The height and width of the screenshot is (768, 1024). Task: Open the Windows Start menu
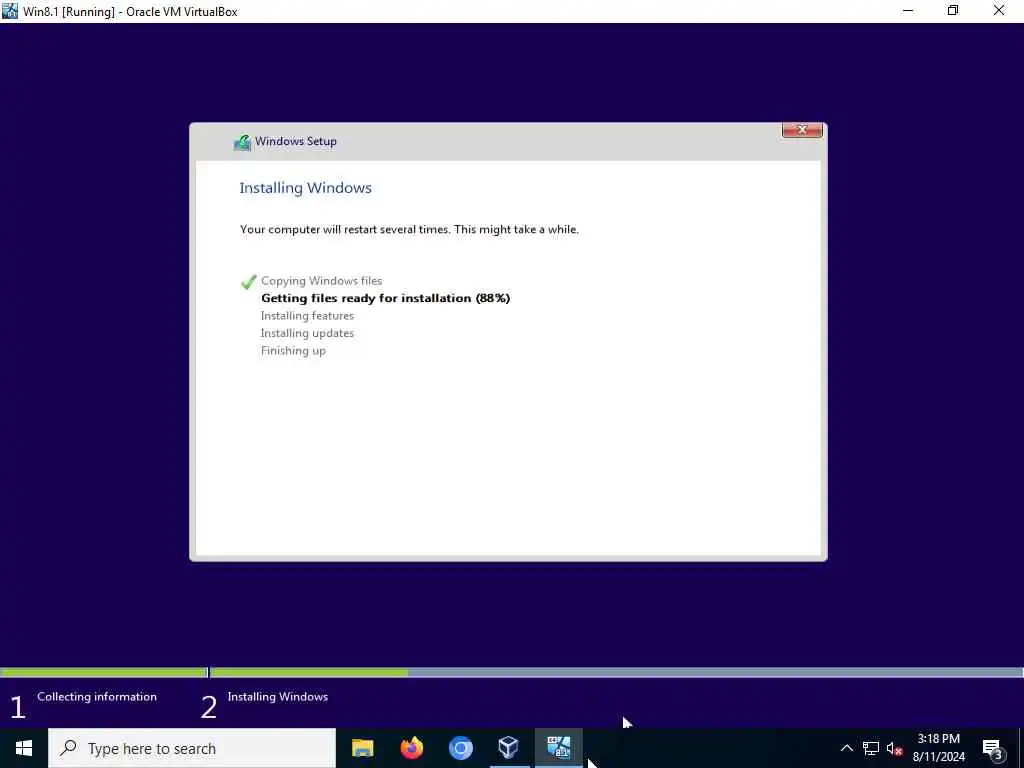(x=24, y=748)
